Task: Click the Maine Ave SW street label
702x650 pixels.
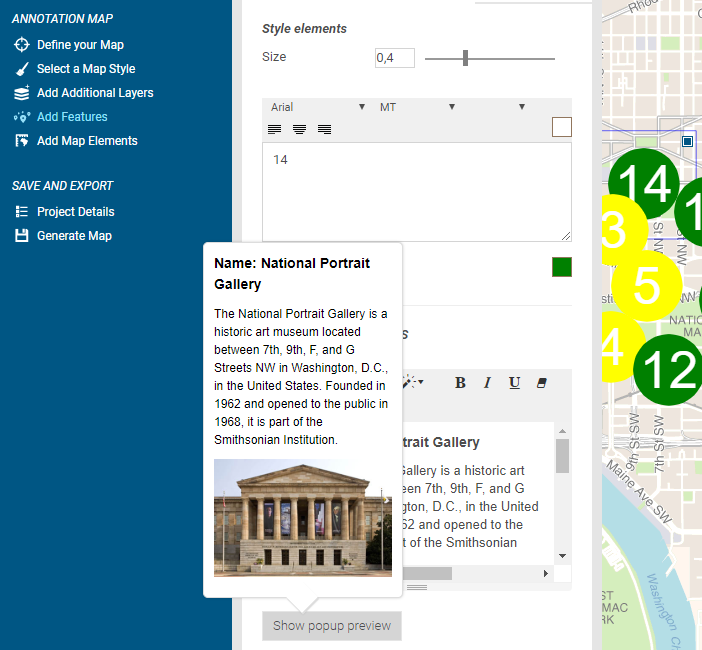Action: [639, 492]
